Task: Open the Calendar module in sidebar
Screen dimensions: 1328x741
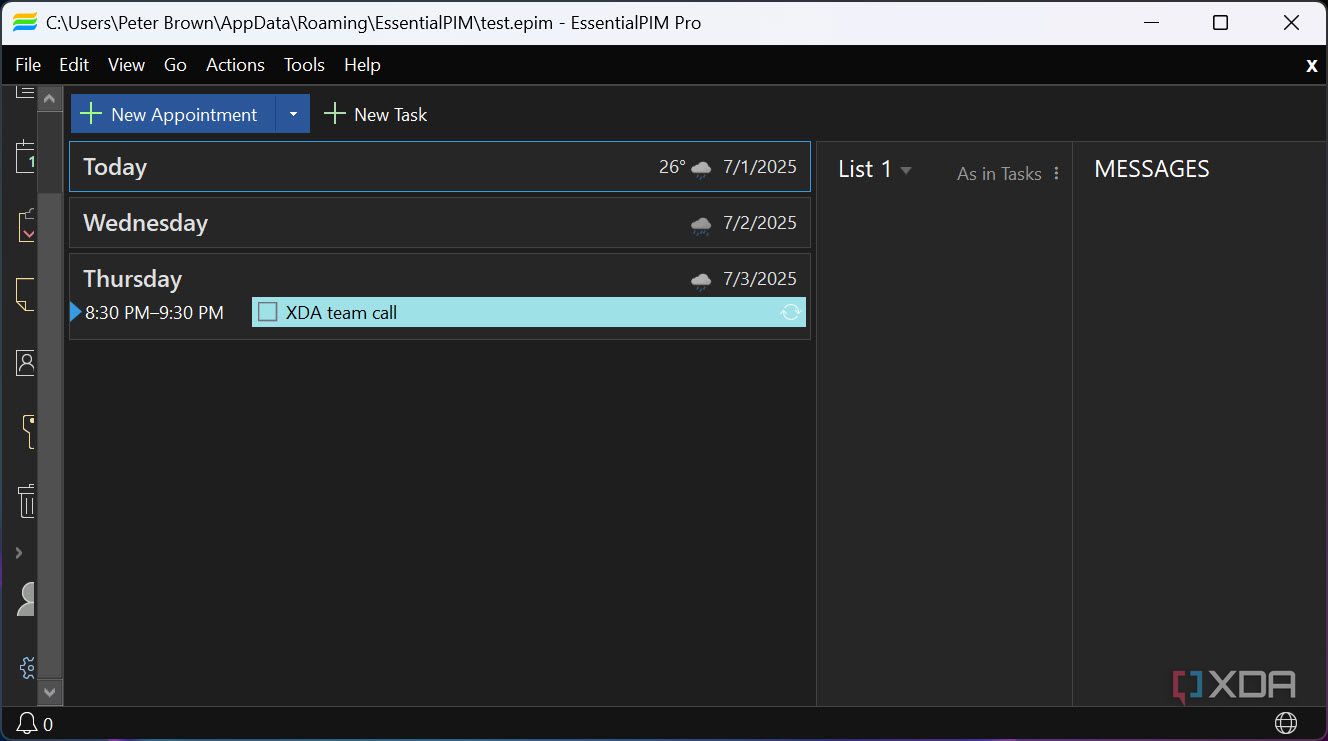Action: (26, 157)
